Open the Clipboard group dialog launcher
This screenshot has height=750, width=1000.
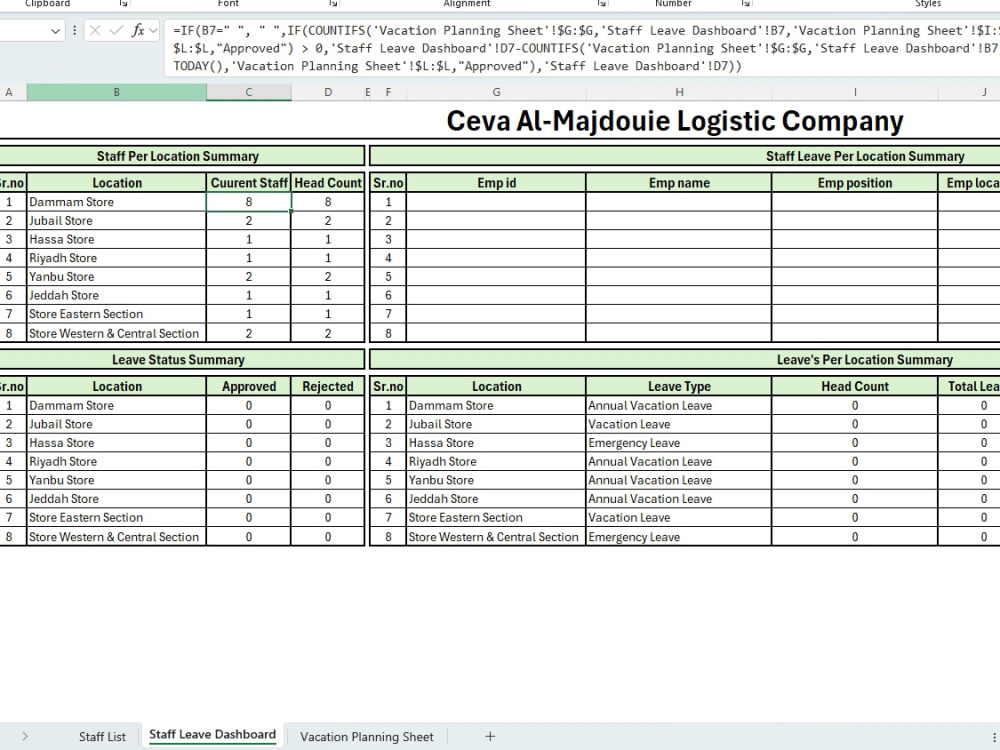click(123, 4)
